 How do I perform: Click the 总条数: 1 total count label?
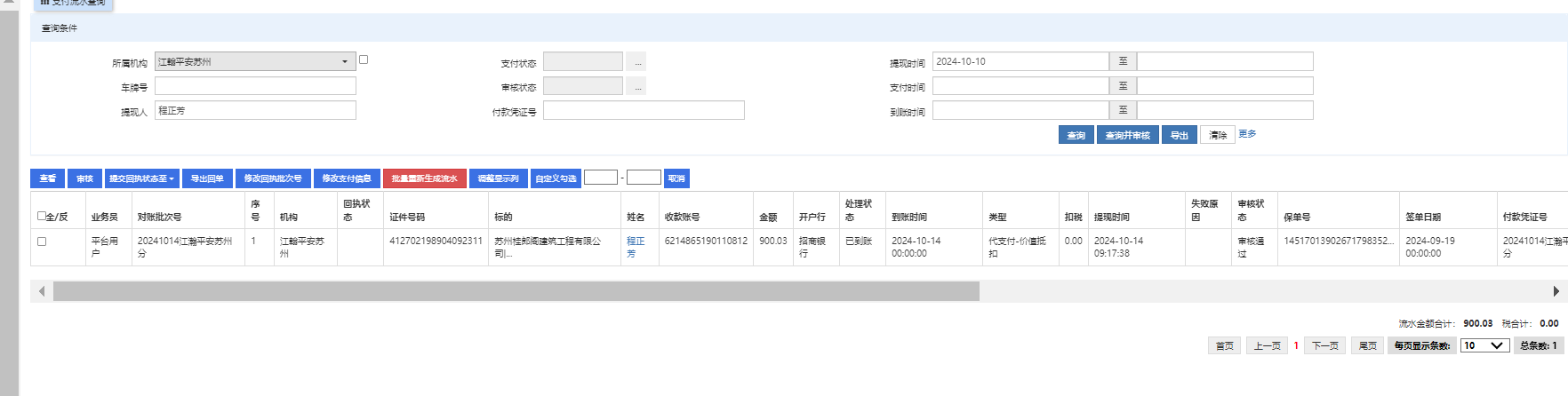pos(1539,345)
